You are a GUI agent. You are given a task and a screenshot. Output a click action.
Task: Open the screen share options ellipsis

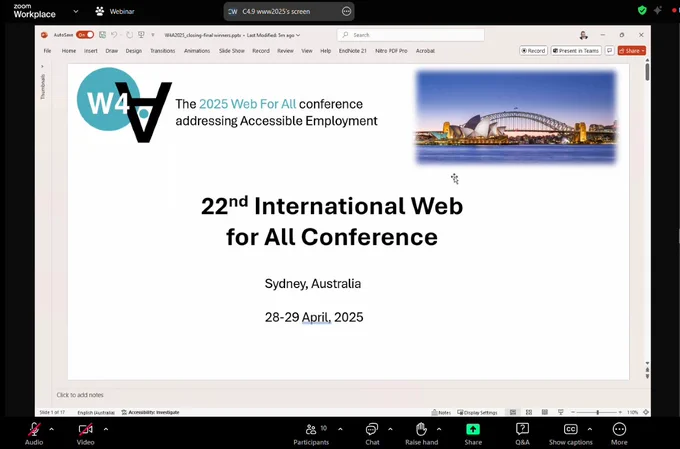click(346, 11)
